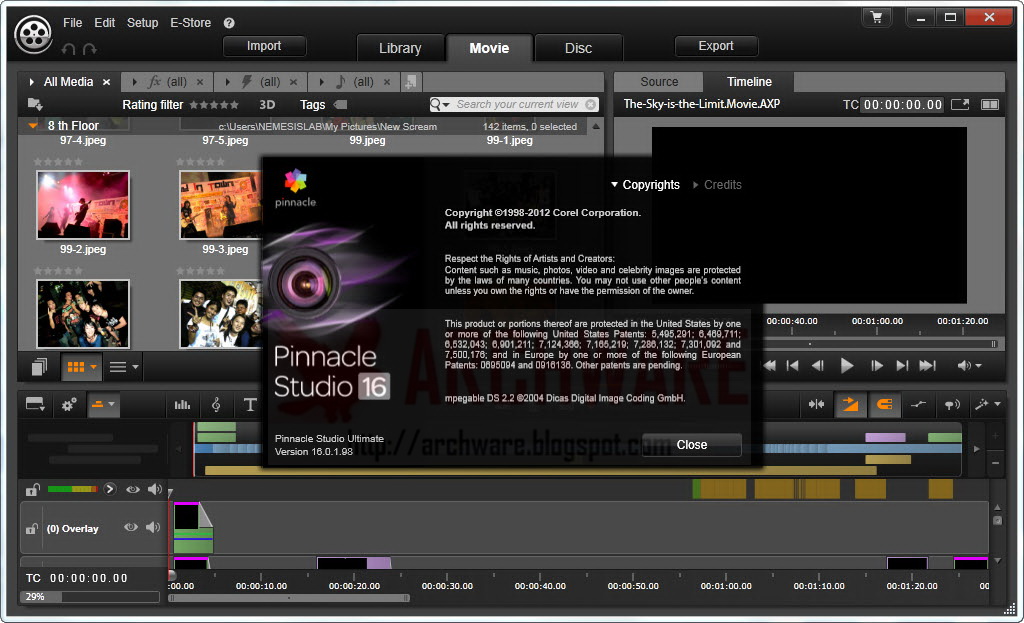The image size is (1024, 623).
Task: Click the preview TC timecode field
Action: [x=903, y=104]
